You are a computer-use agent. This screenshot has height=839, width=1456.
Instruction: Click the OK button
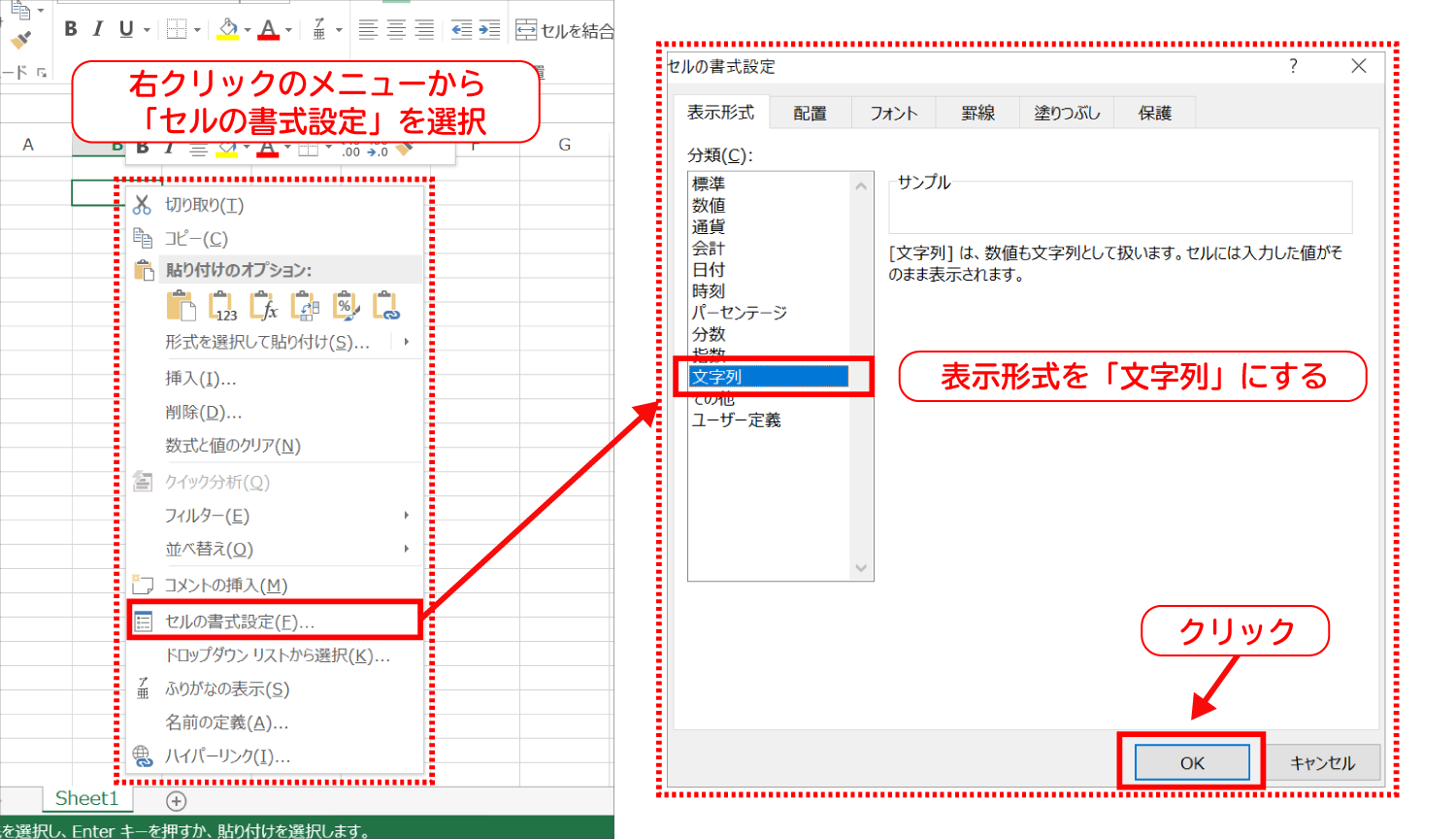click(1192, 763)
